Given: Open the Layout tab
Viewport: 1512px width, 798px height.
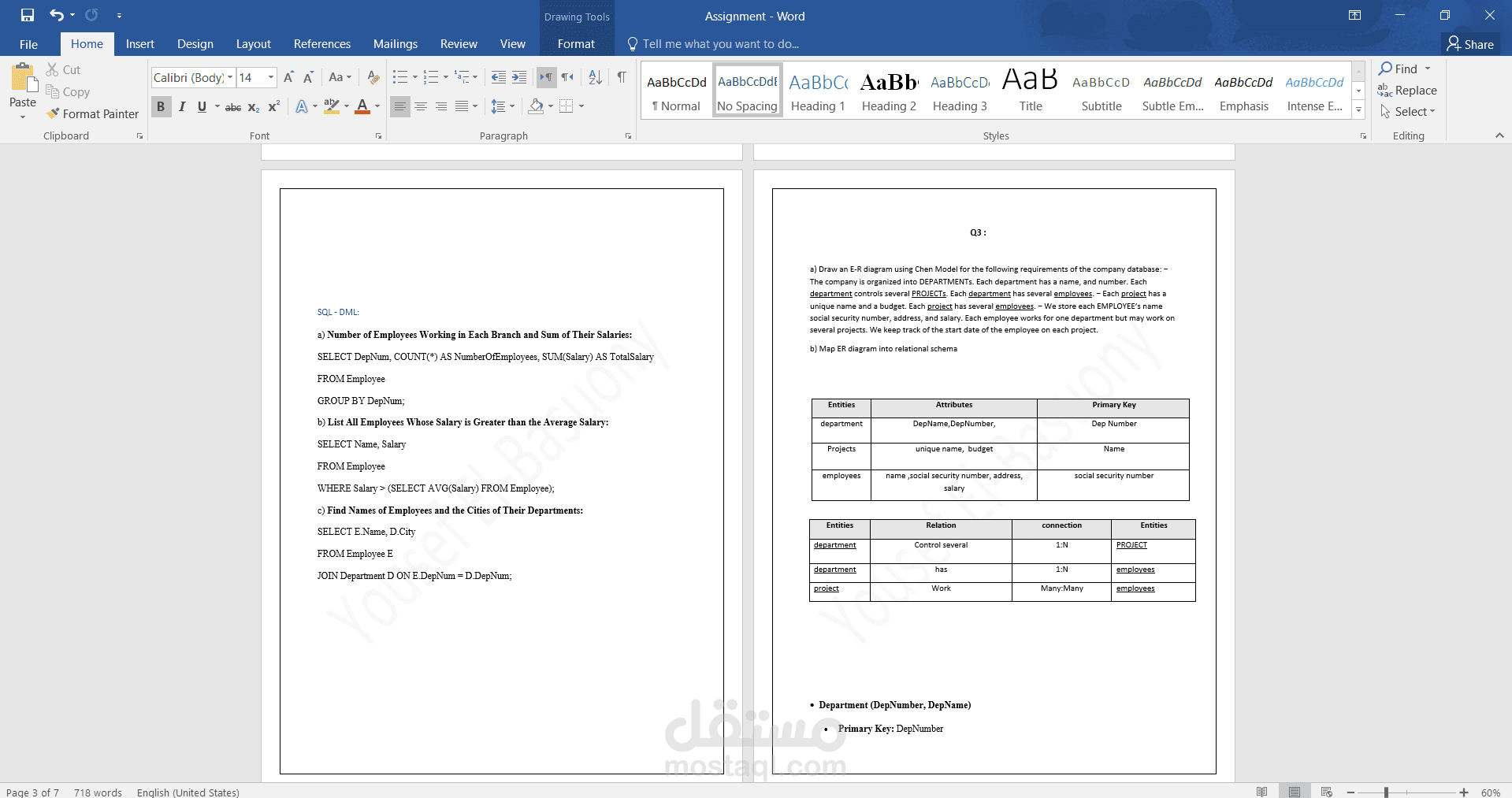Looking at the screenshot, I should click(x=254, y=44).
